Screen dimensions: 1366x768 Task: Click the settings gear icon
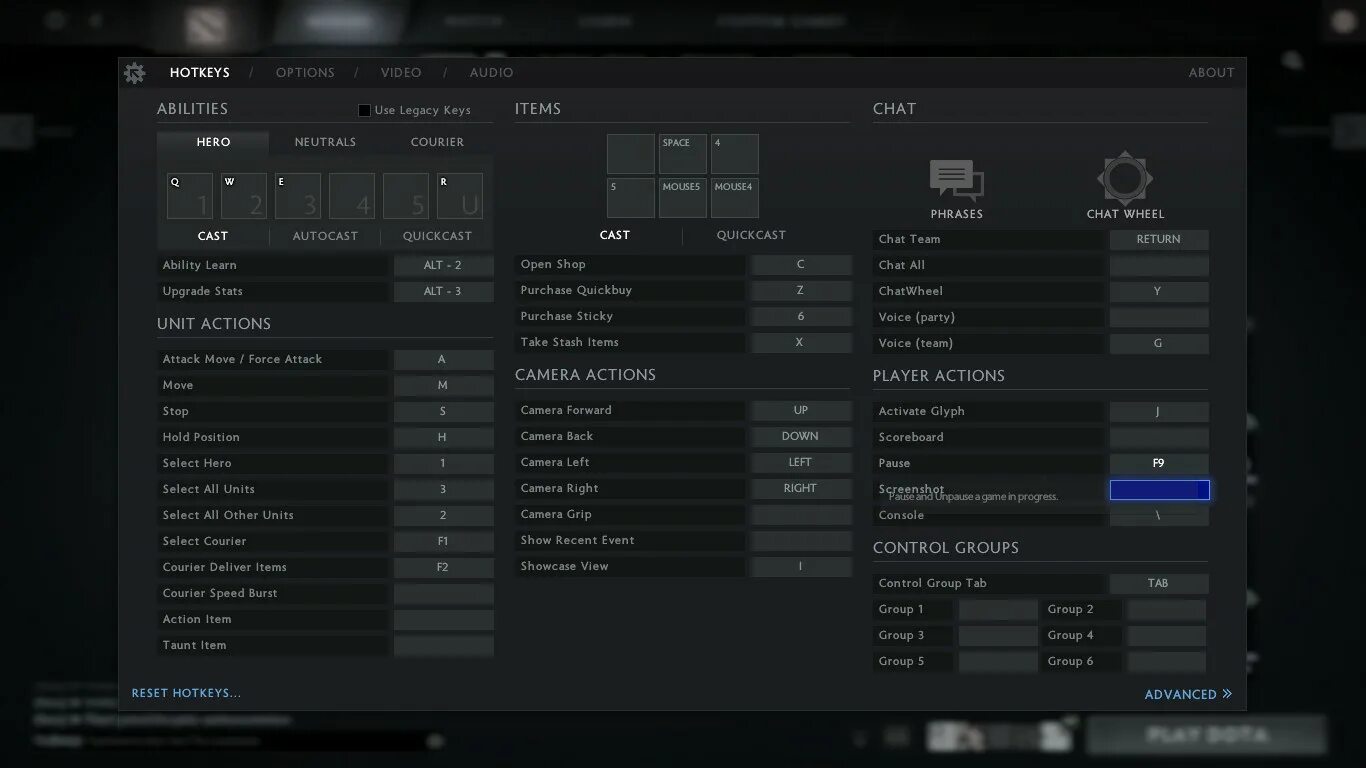click(134, 73)
